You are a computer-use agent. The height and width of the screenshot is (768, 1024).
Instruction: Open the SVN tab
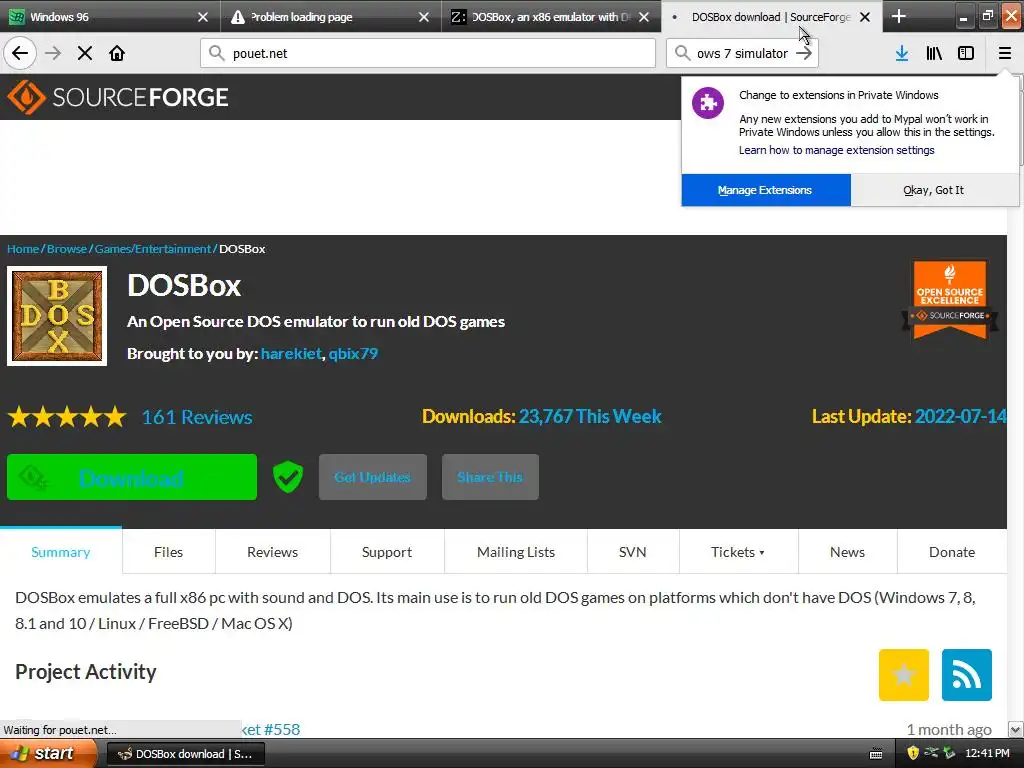point(633,552)
